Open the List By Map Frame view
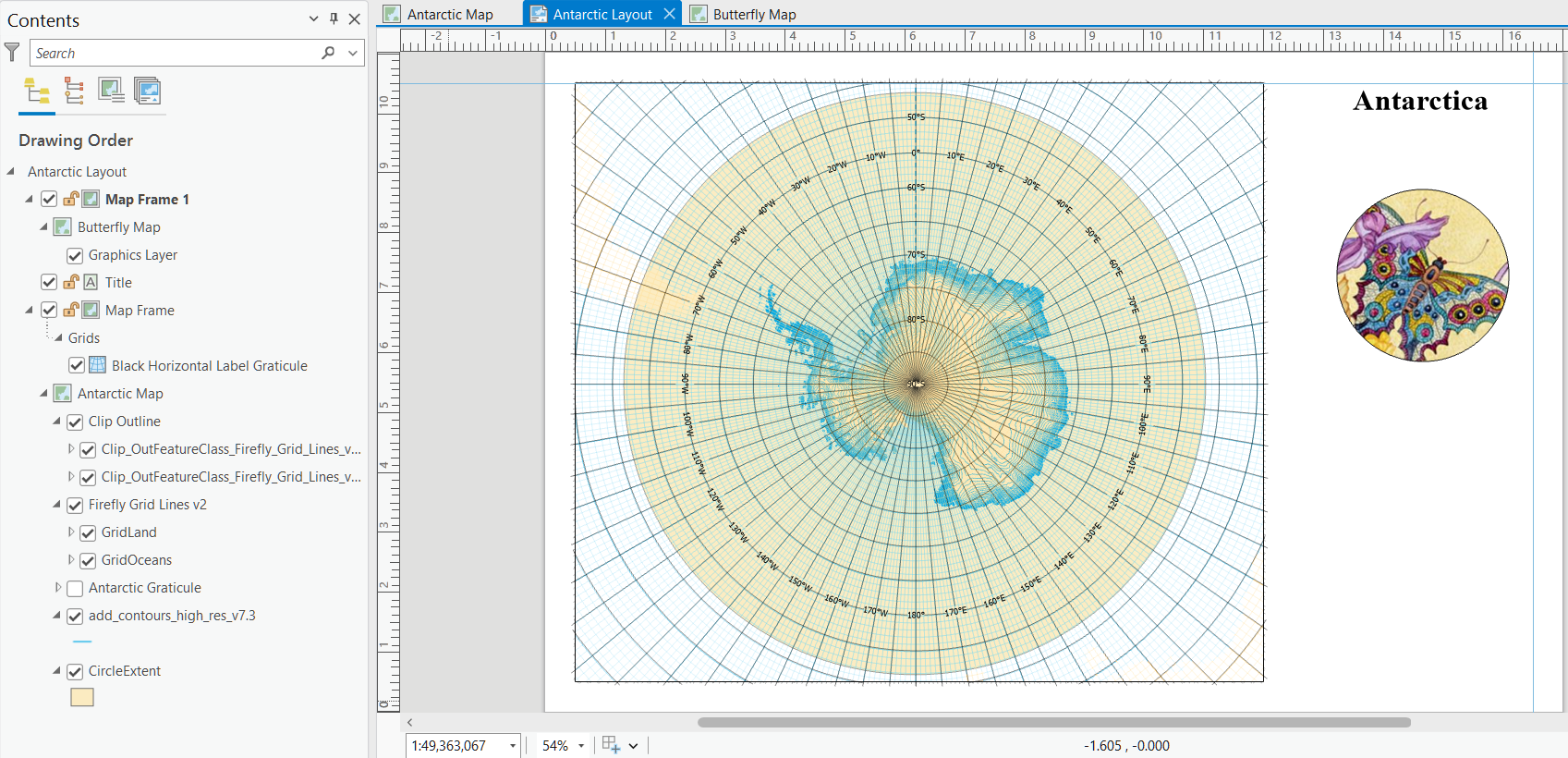Screen dimensions: 1568x758 point(111,91)
